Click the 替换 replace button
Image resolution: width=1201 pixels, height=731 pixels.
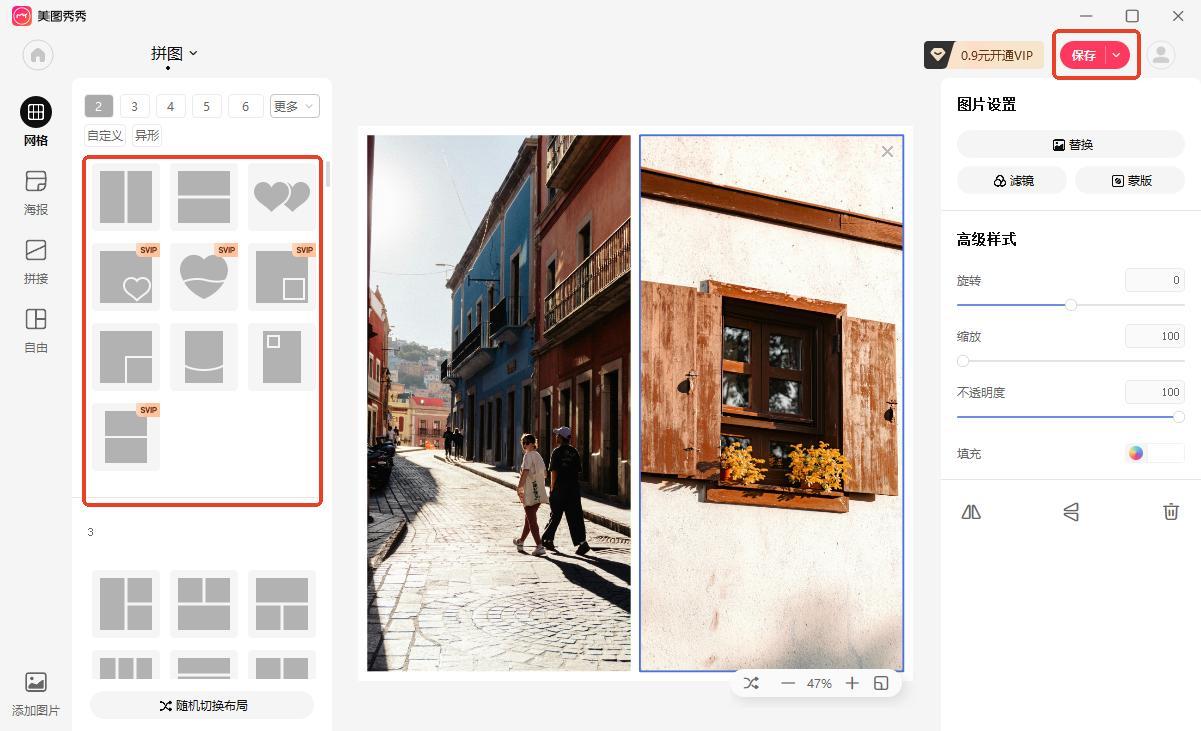pyautogui.click(x=1070, y=144)
